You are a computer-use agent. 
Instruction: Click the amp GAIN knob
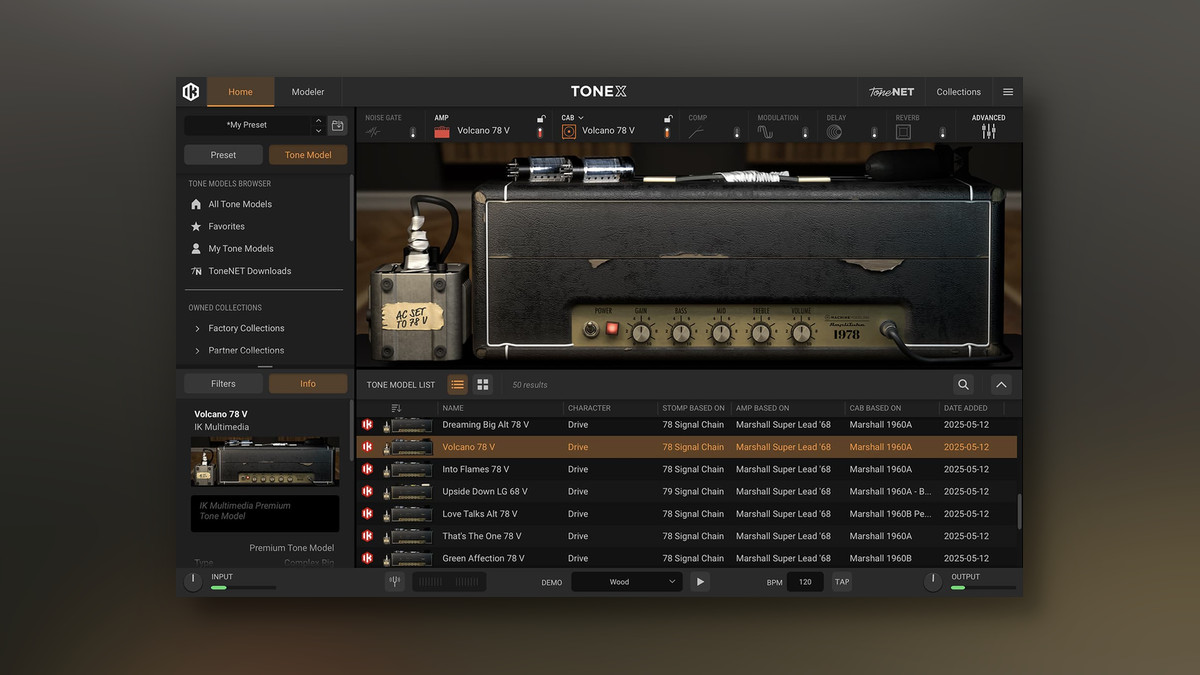(x=641, y=332)
